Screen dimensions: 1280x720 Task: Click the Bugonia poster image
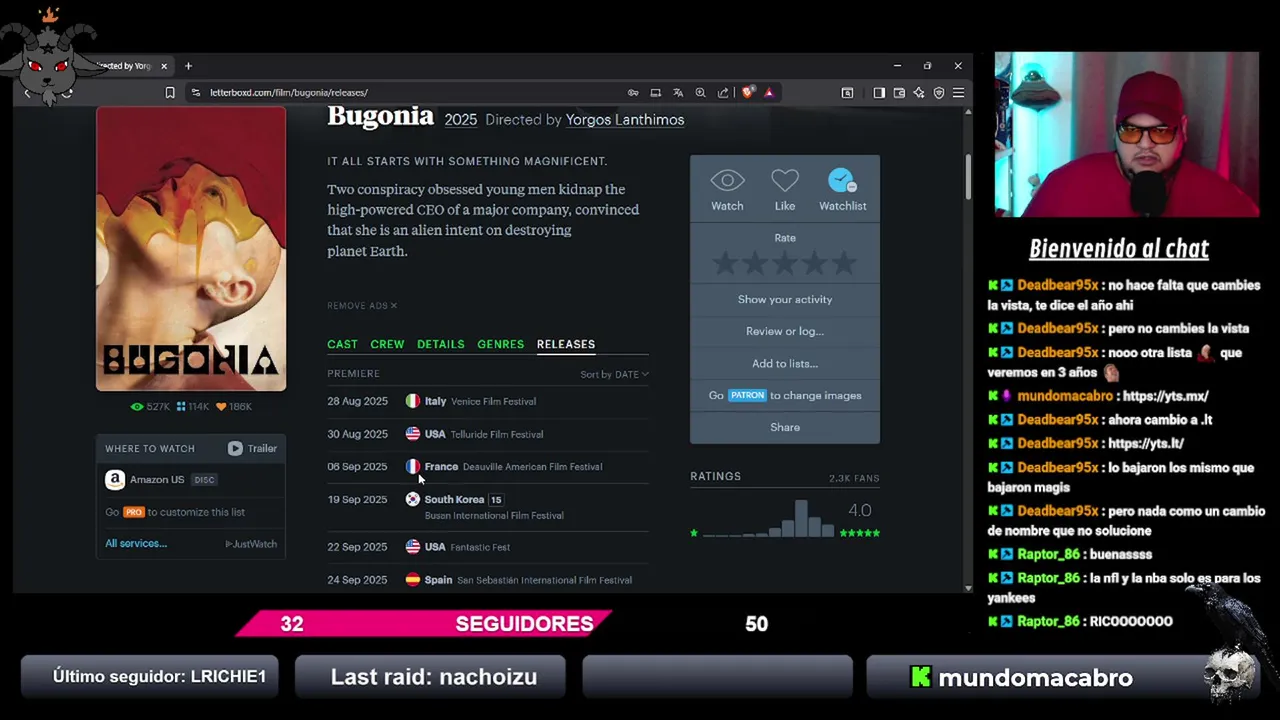click(191, 249)
